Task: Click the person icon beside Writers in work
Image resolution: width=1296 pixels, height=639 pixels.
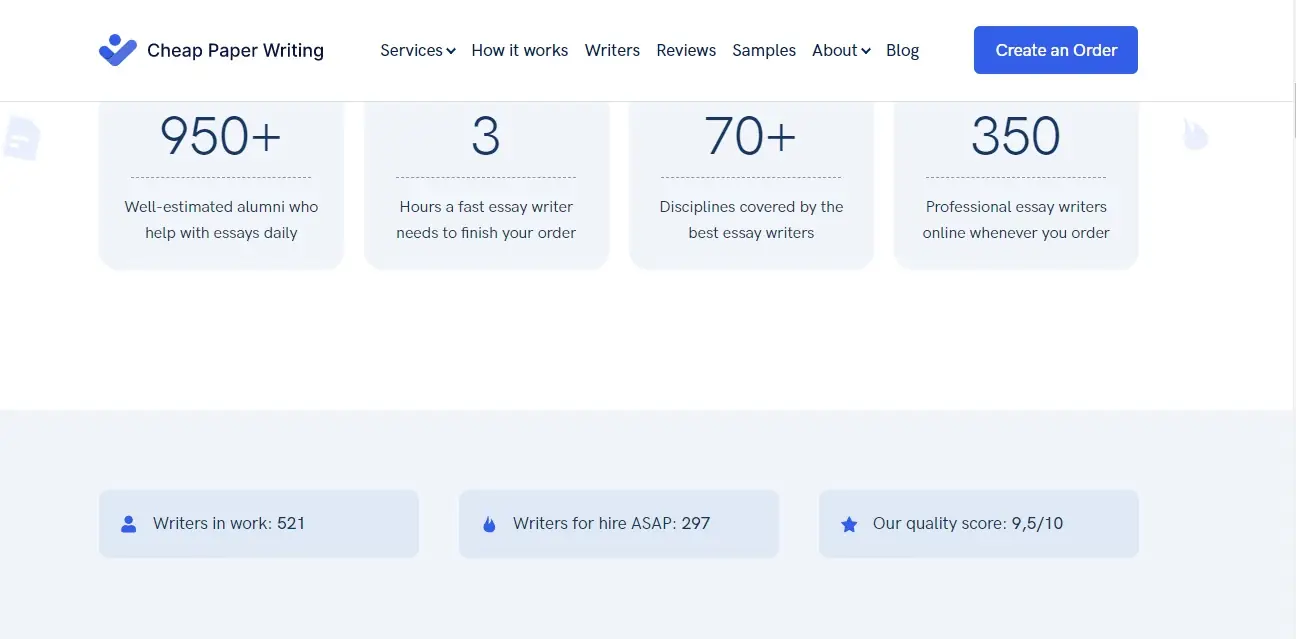Action: 128,524
